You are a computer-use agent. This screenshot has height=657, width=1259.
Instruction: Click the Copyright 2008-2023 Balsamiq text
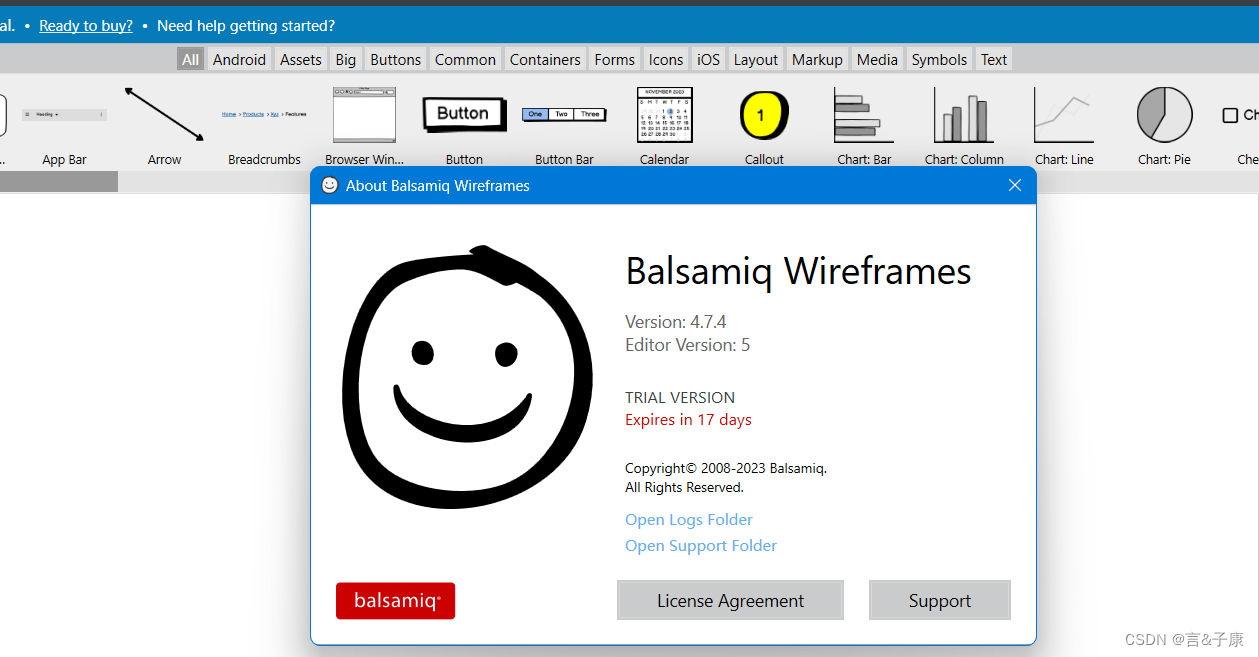[726, 468]
